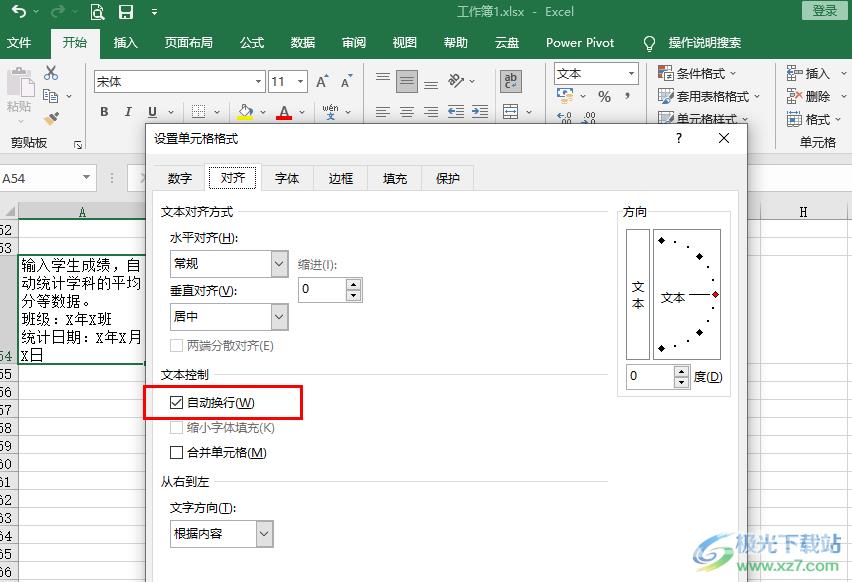The height and width of the screenshot is (582, 852).
Task: Click the Undo arrow icon
Action: (18, 11)
